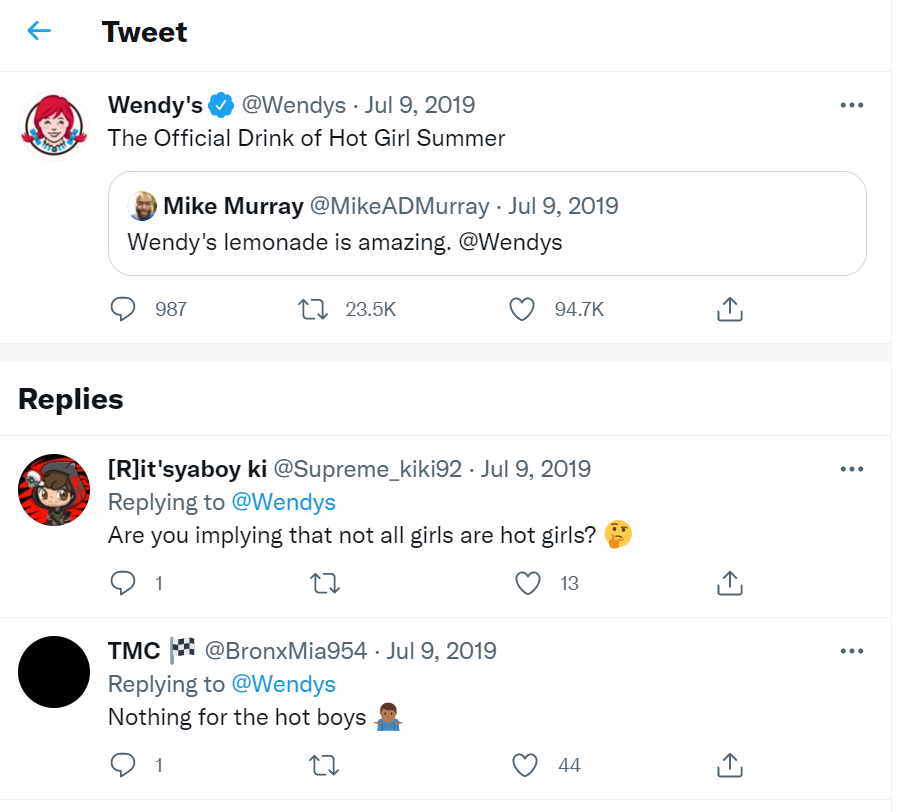Retweet TMC's reply
Image resolution: width=913 pixels, height=812 pixels.
(326, 766)
